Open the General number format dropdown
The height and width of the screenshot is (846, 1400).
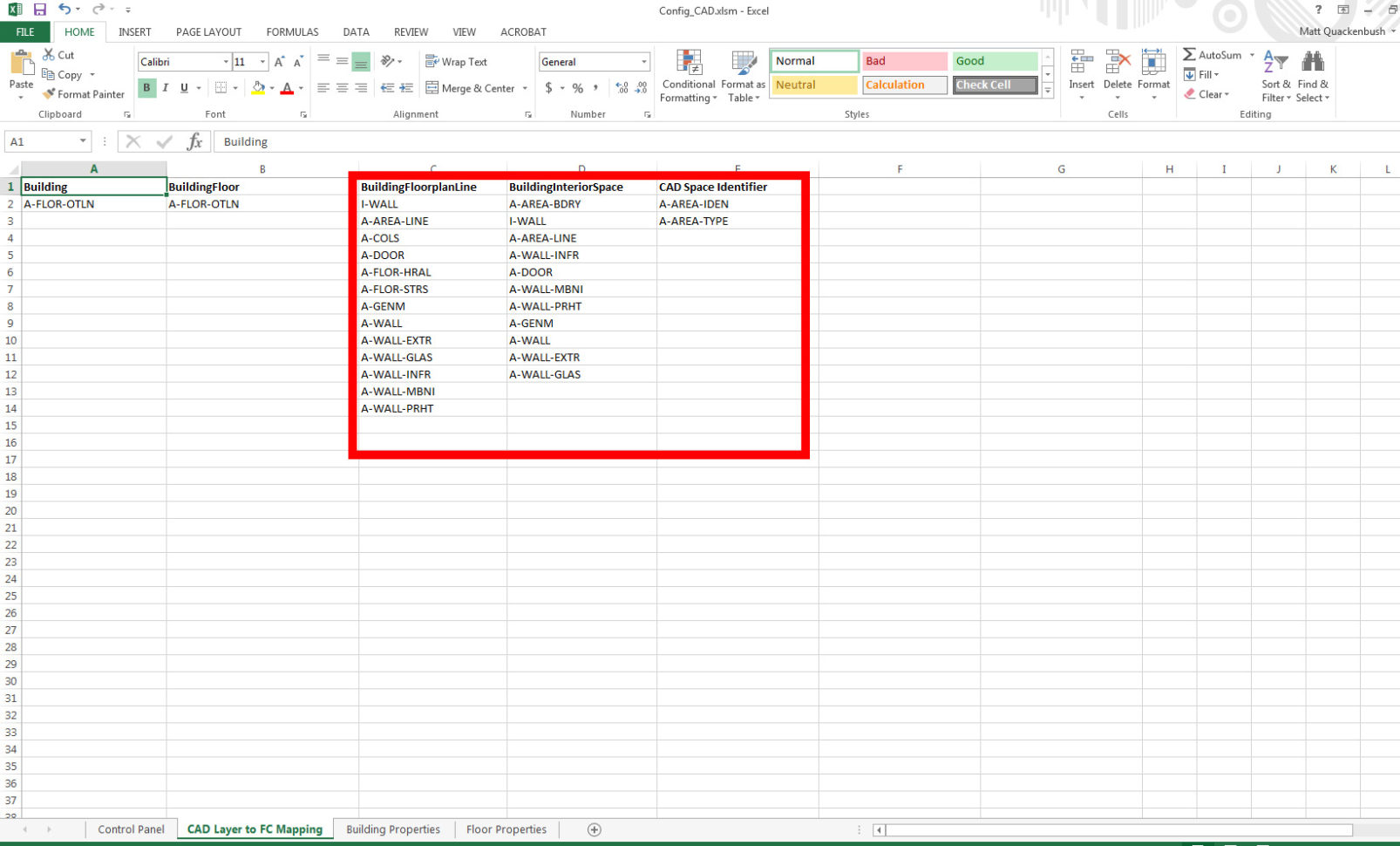642,61
